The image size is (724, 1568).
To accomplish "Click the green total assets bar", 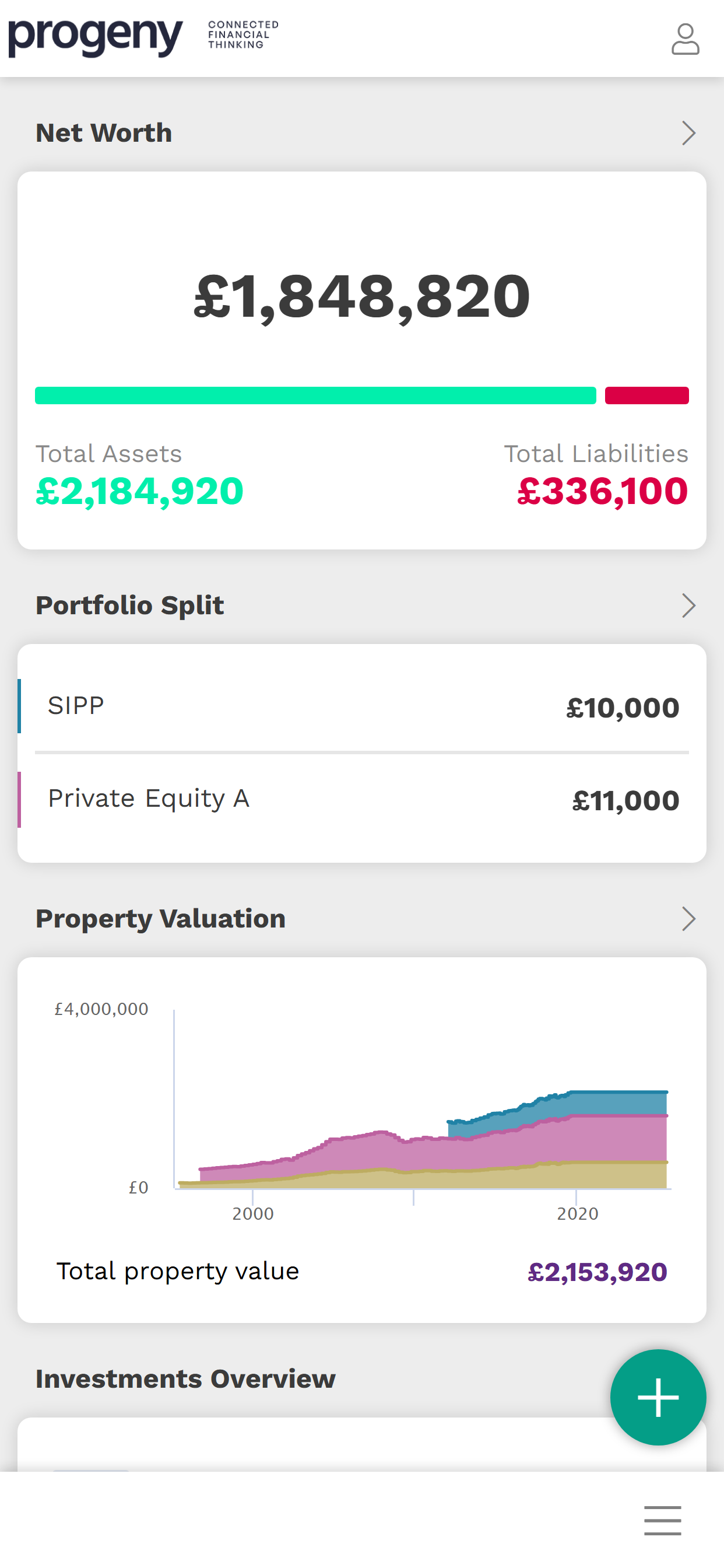I will pyautogui.click(x=315, y=395).
